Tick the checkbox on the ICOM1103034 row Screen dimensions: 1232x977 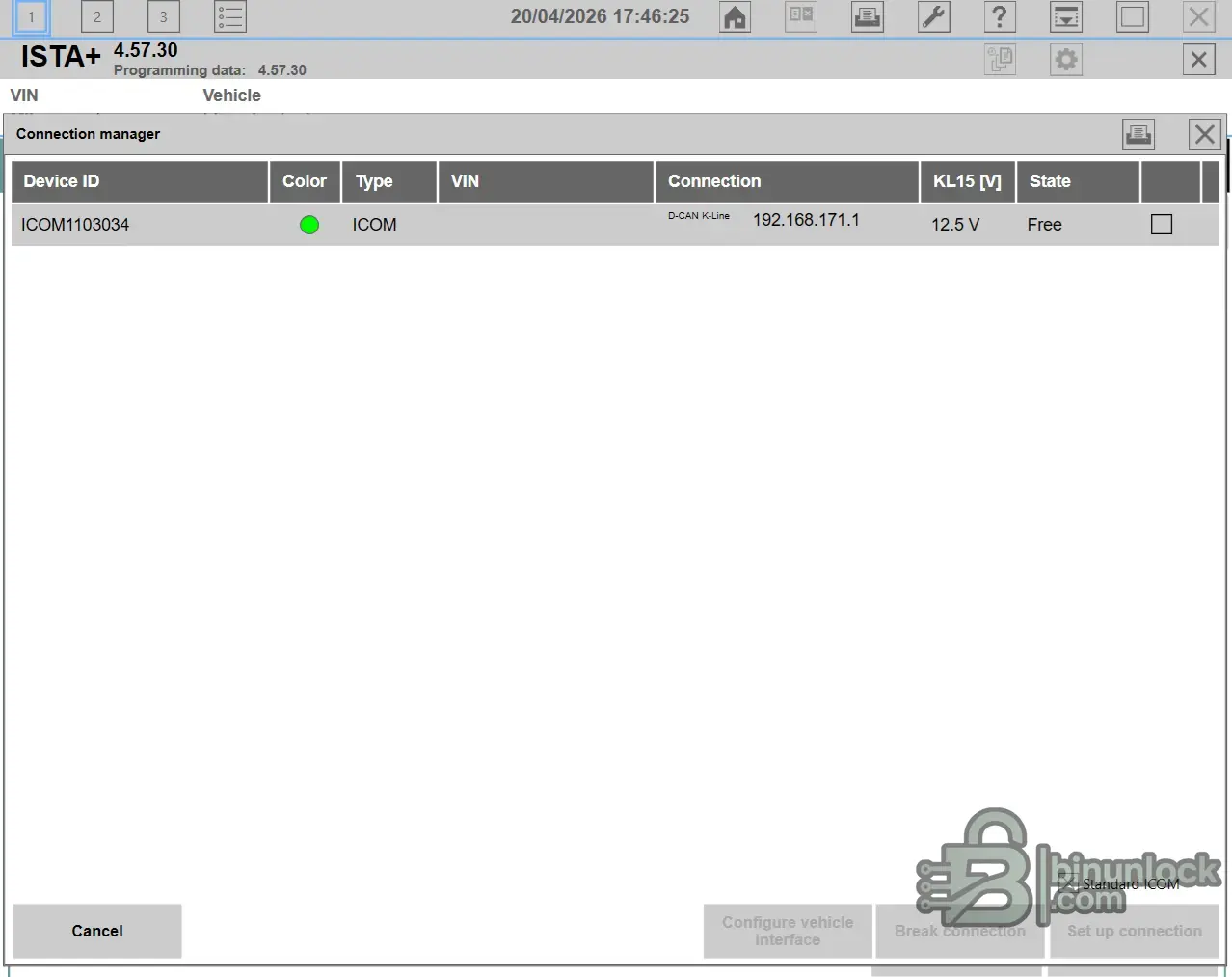point(1161,224)
